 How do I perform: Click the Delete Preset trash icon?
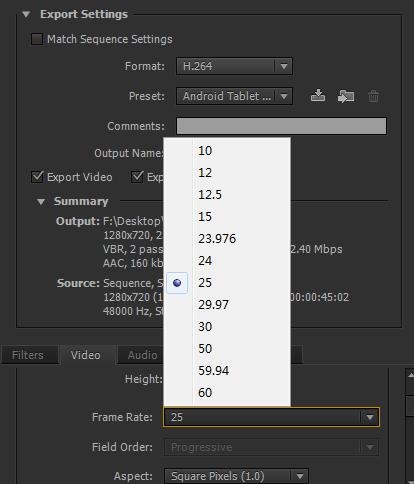[373, 96]
